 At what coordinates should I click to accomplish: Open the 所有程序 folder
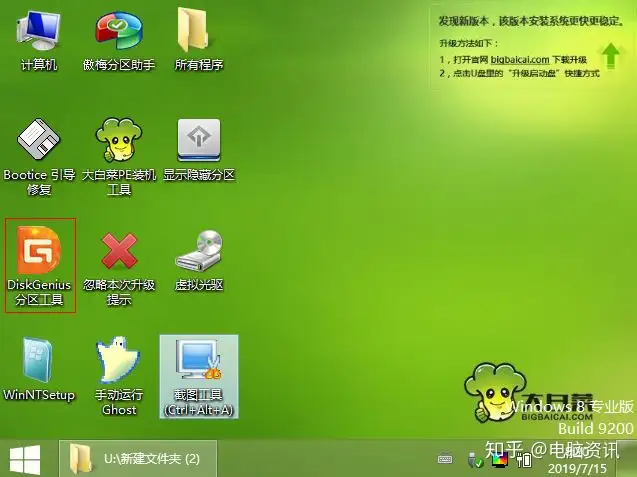(x=199, y=41)
